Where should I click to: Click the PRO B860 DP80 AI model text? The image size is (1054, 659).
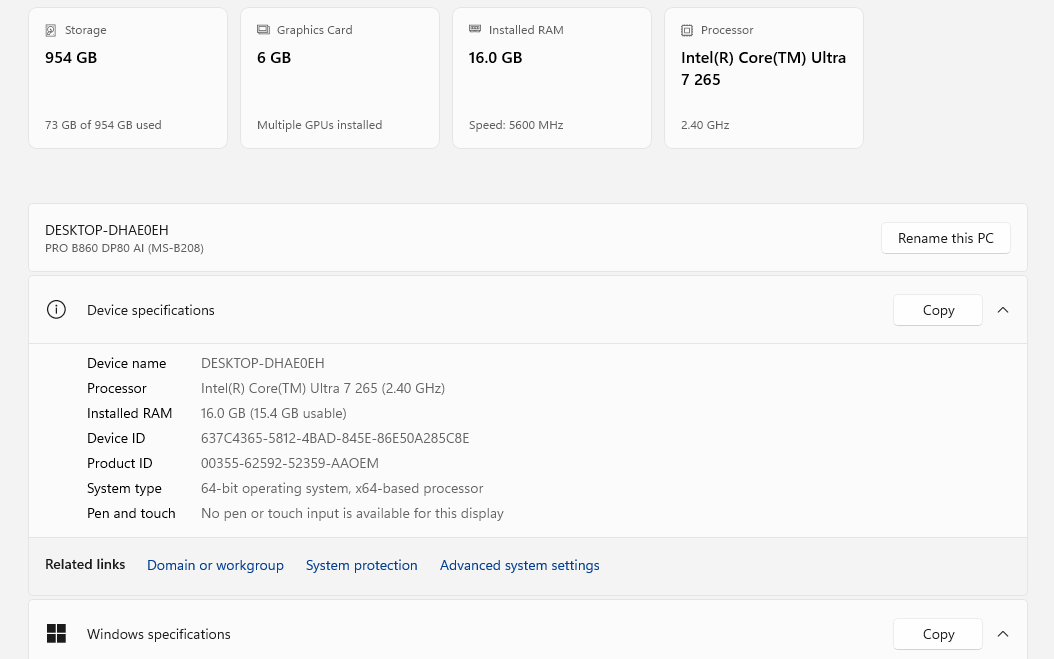point(124,248)
